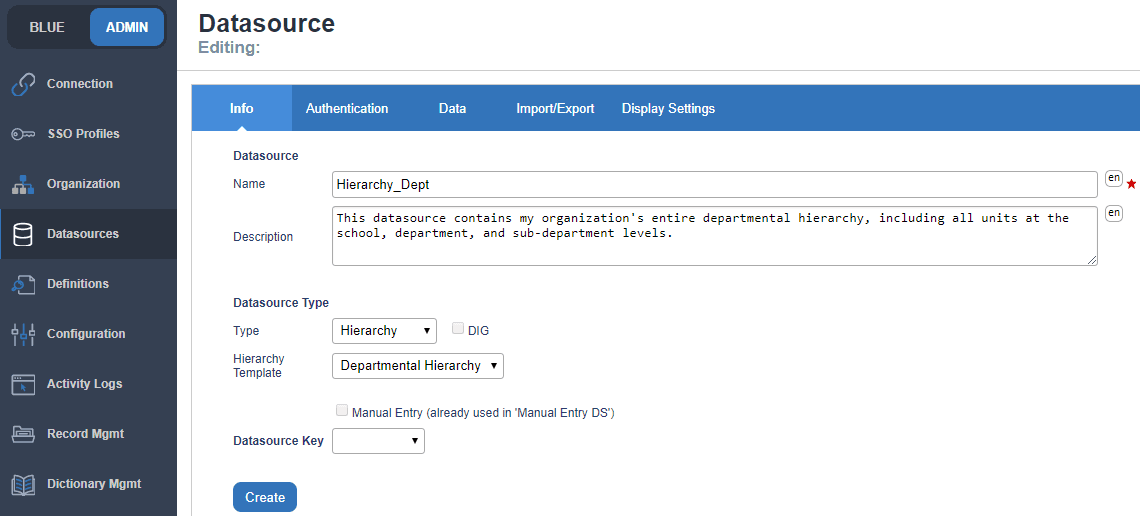Viewport: 1140px width, 516px height.
Task: Open the Authentication tab
Action: tap(347, 108)
